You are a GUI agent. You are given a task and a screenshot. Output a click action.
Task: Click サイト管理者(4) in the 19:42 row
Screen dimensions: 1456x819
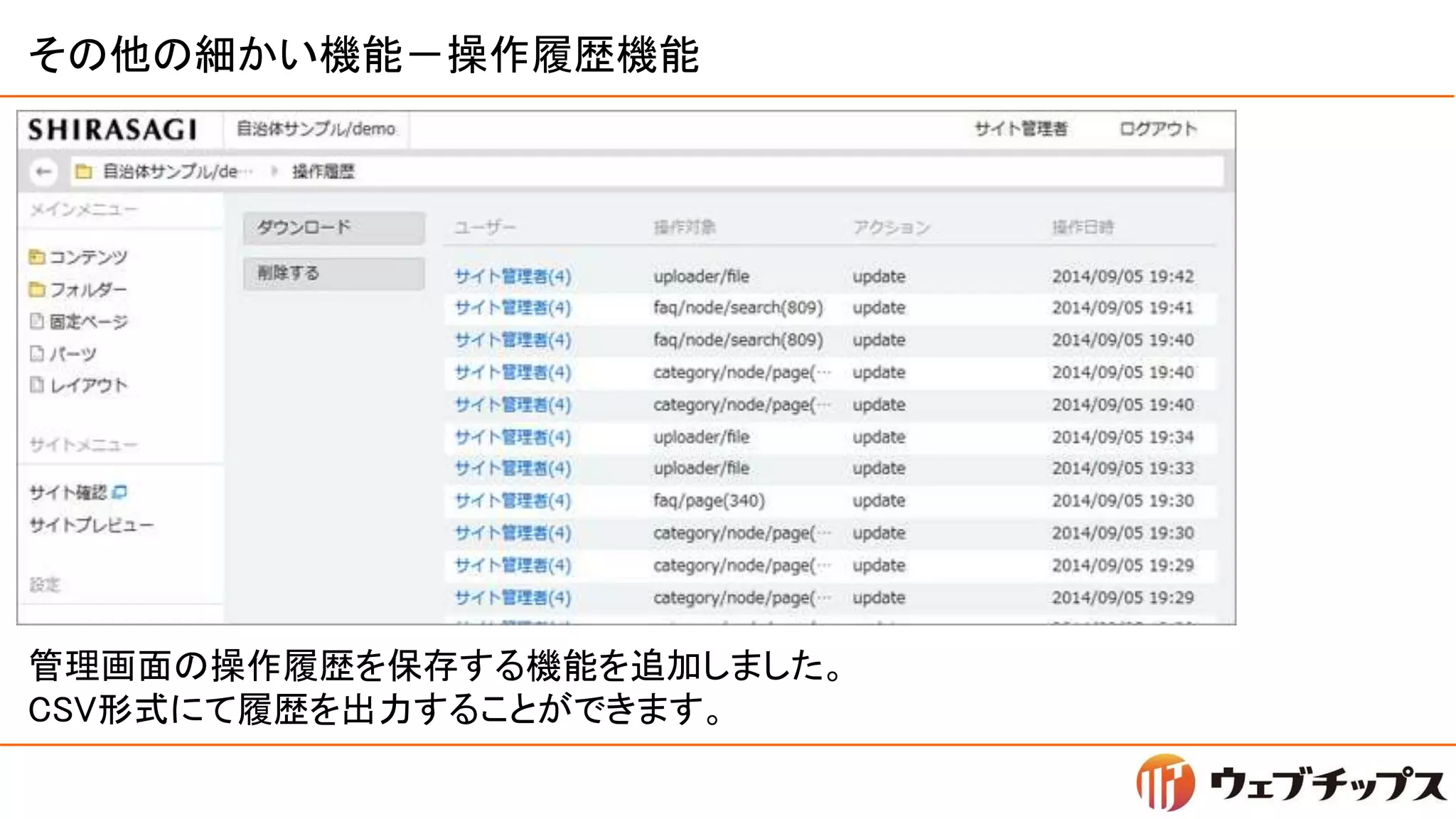[x=513, y=276]
